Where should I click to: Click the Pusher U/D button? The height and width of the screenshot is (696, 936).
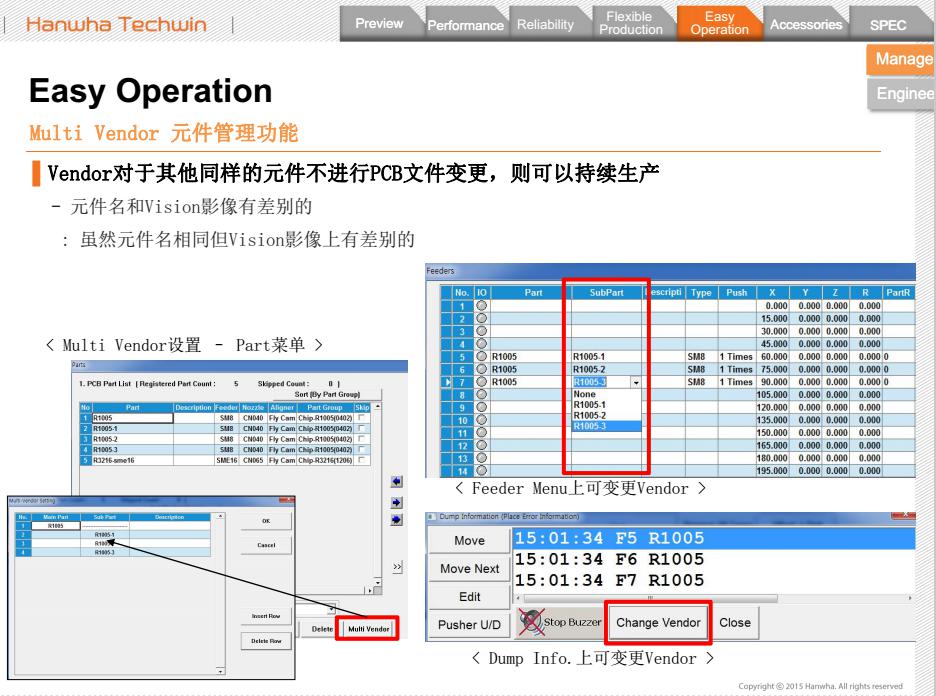469,624
